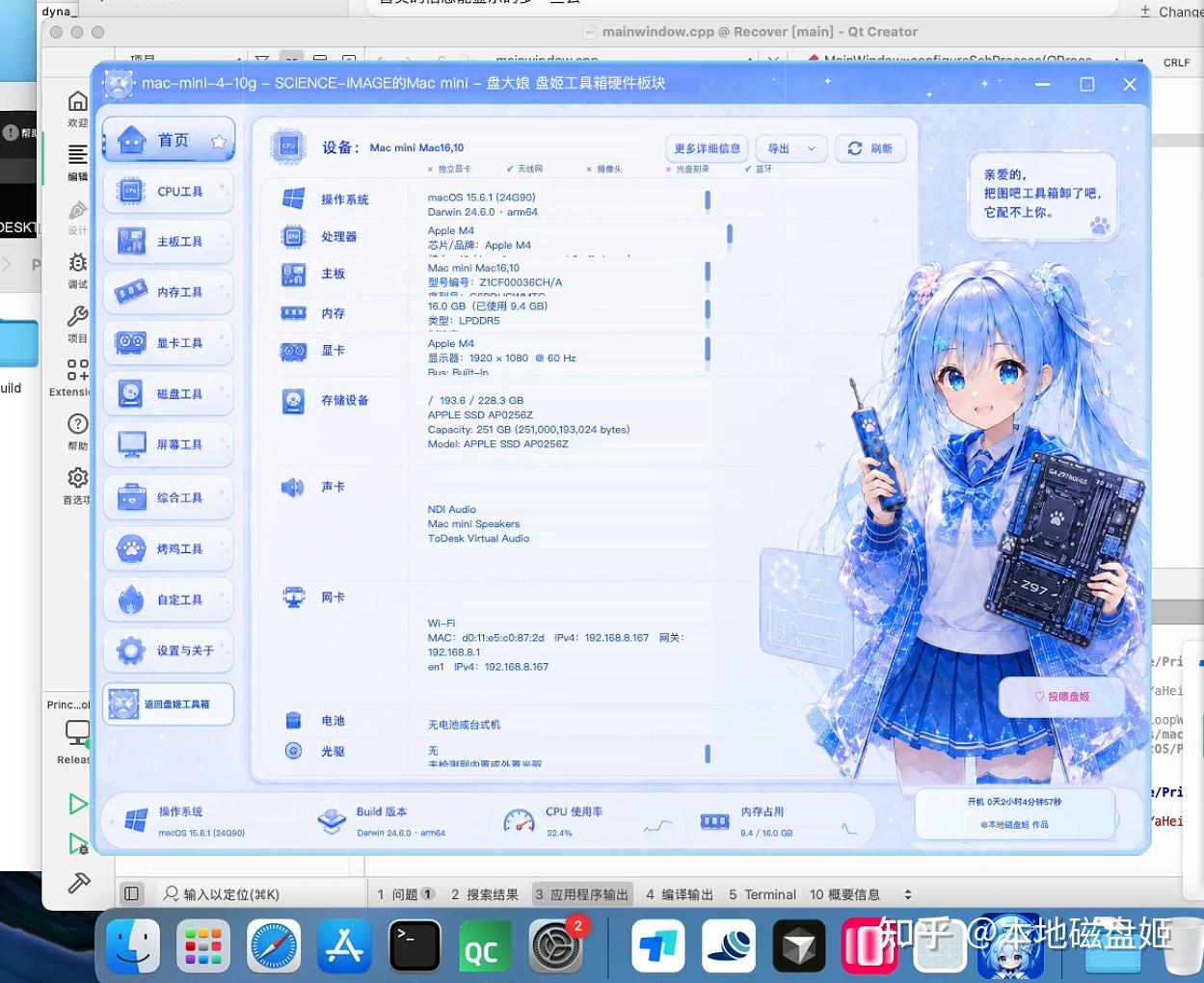Viewport: 1204px width, 983px height.
Task: Open 帮助 mode in Qt Creator
Action: click(77, 433)
